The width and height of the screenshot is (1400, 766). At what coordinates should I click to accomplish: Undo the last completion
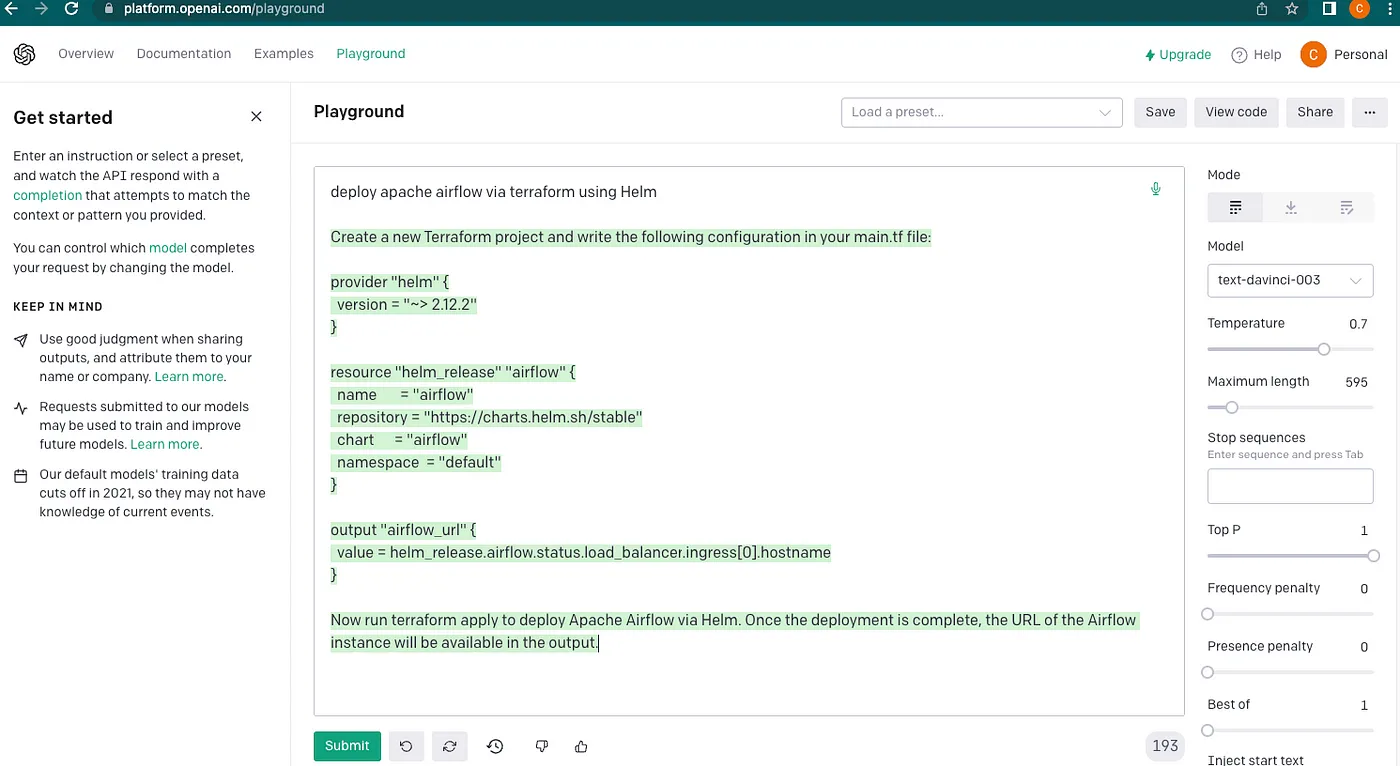pos(406,746)
